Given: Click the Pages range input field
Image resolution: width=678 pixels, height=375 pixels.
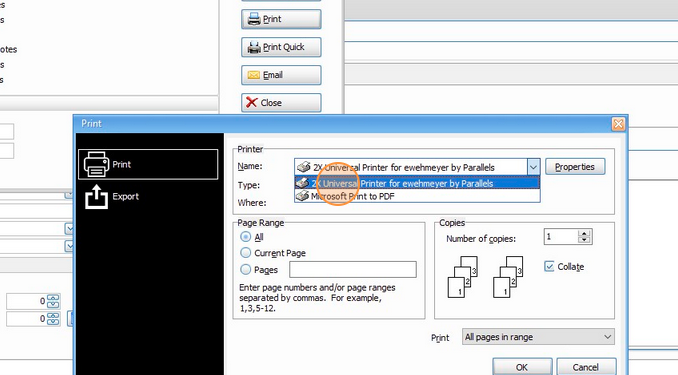Looking at the screenshot, I should point(353,269).
